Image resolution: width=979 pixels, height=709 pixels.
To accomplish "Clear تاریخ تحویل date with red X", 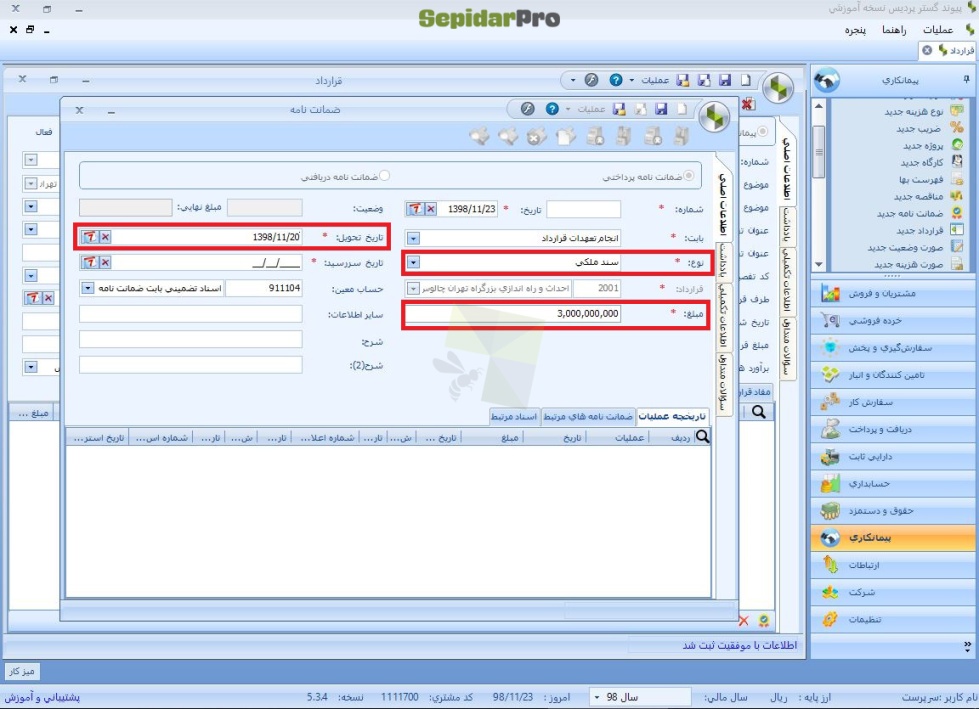I will [x=106, y=237].
